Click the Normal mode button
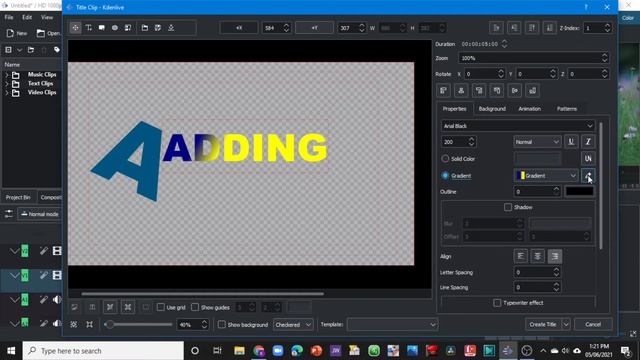Image resolution: width=640 pixels, height=360 pixels. pos(40,214)
